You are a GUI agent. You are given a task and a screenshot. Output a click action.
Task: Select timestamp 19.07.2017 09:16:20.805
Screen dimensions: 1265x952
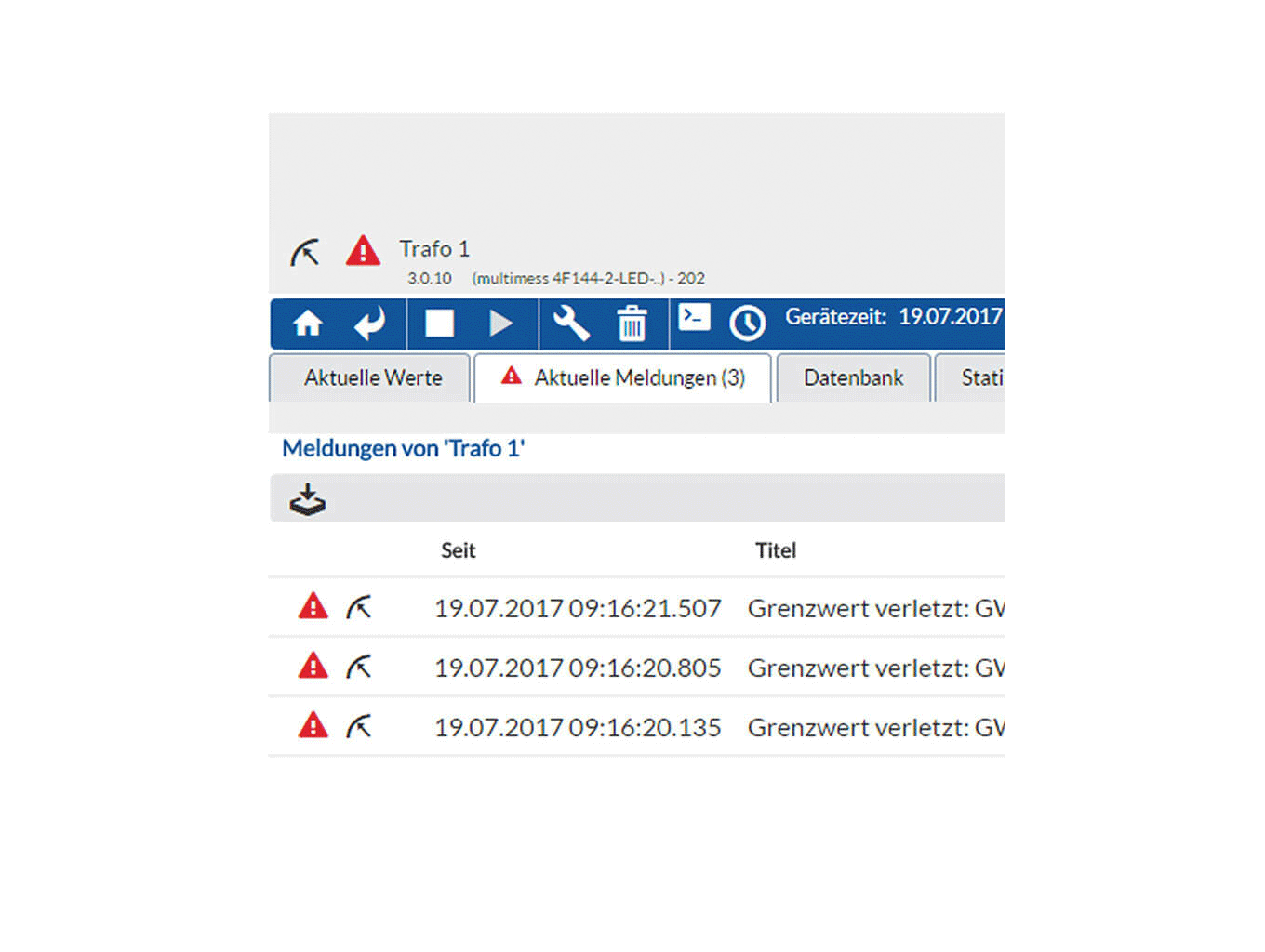coord(578,668)
